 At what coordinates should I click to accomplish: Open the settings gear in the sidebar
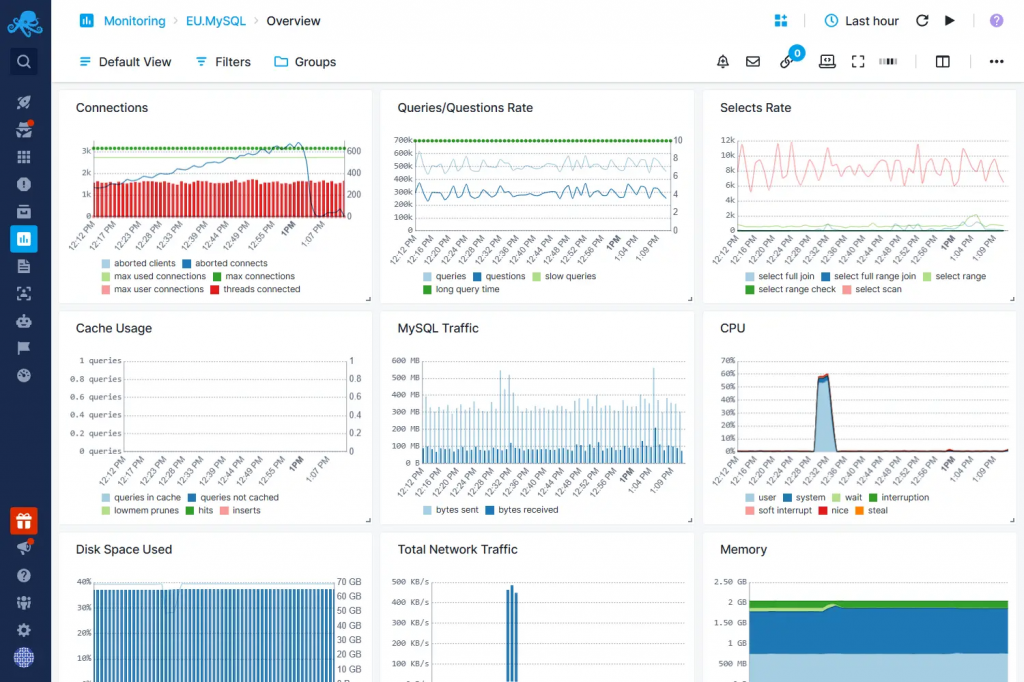(x=22, y=629)
